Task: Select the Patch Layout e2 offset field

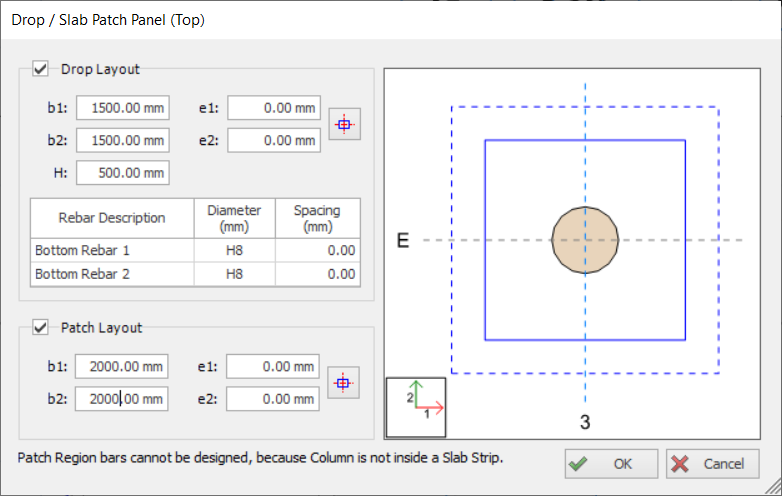Action: 272,399
